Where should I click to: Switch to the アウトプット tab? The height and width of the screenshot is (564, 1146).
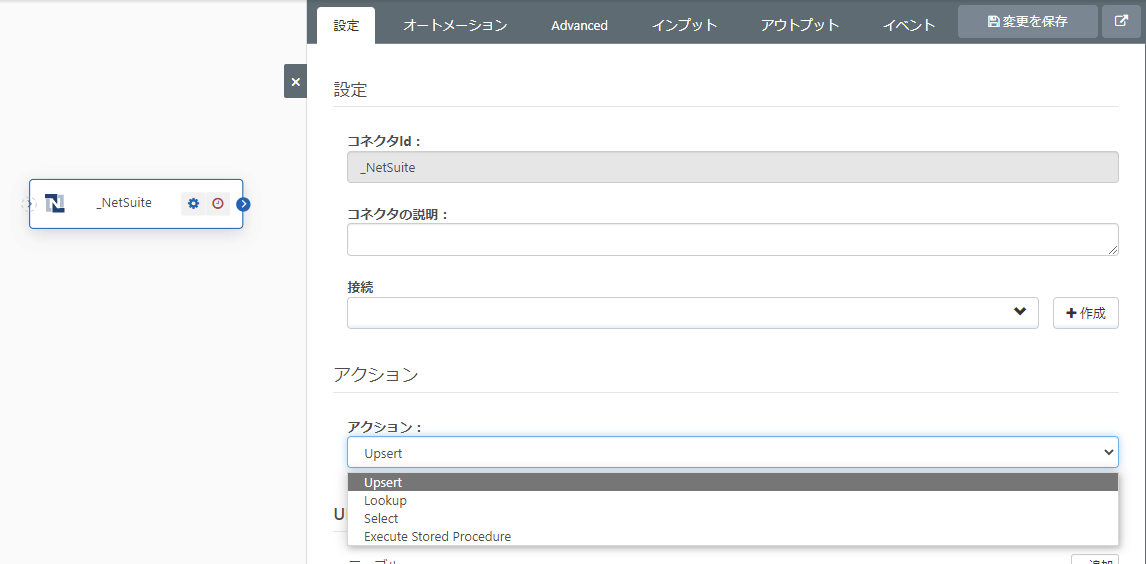point(799,26)
